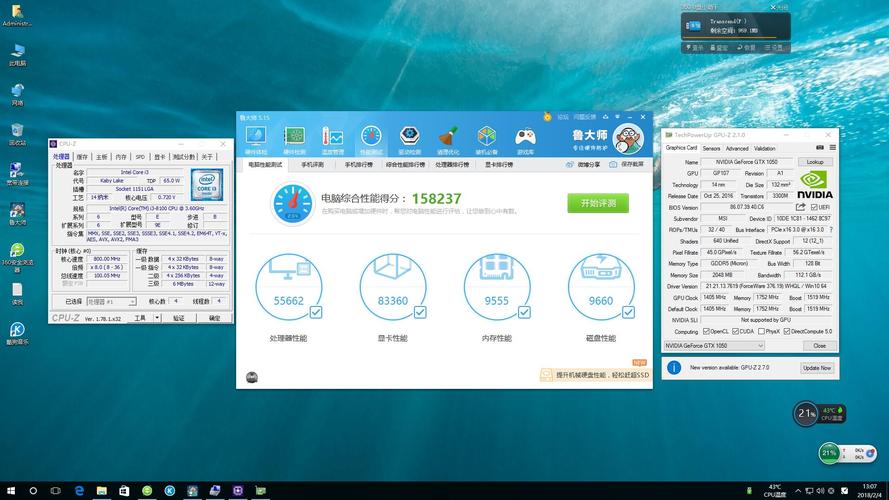Screen dimensions: 889x500
Task: Toggle the OpenCL checkbox in GPU-Z
Action: (706, 331)
